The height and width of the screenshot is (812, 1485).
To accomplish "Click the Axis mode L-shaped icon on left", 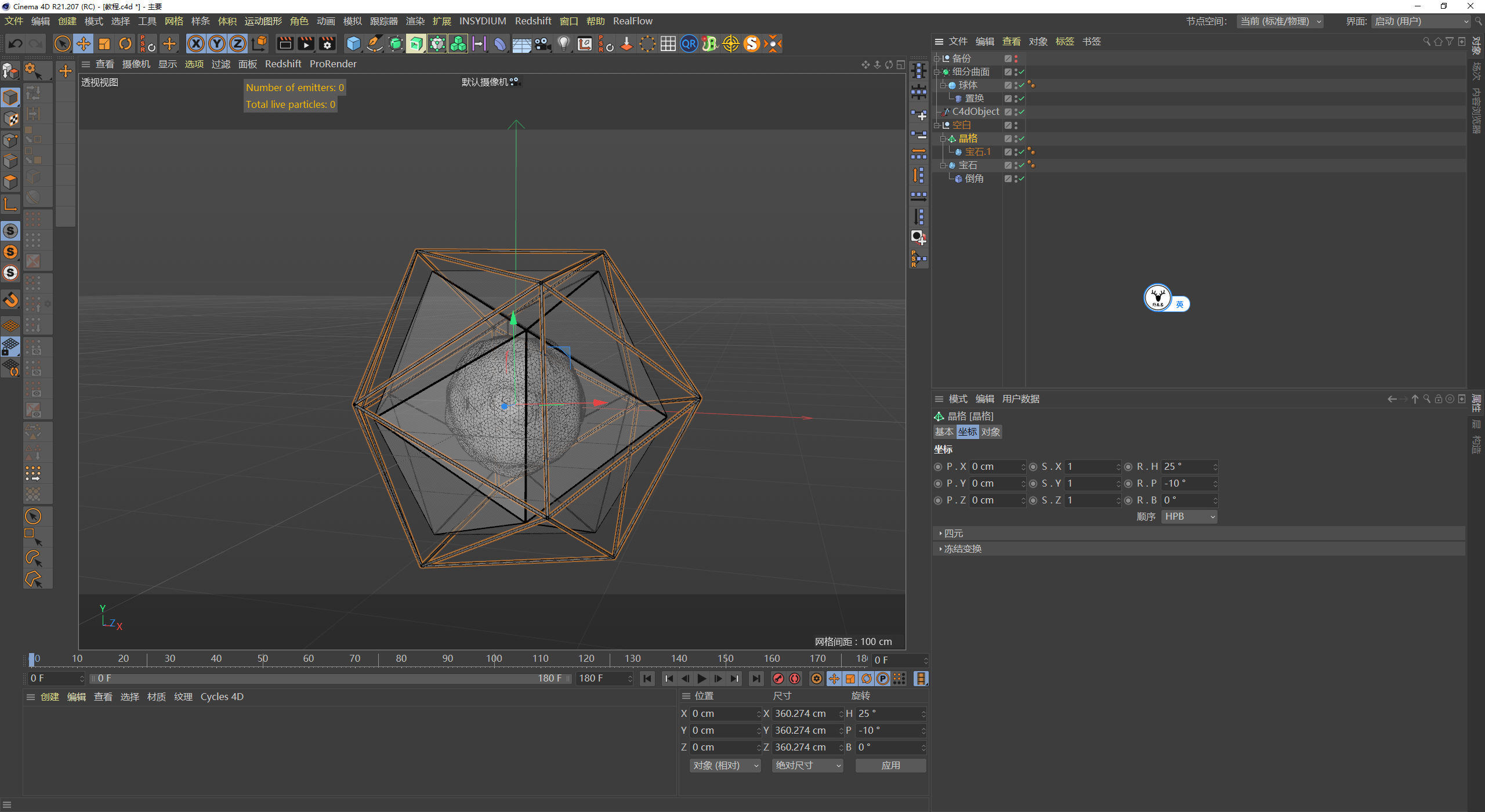I will tap(10, 204).
